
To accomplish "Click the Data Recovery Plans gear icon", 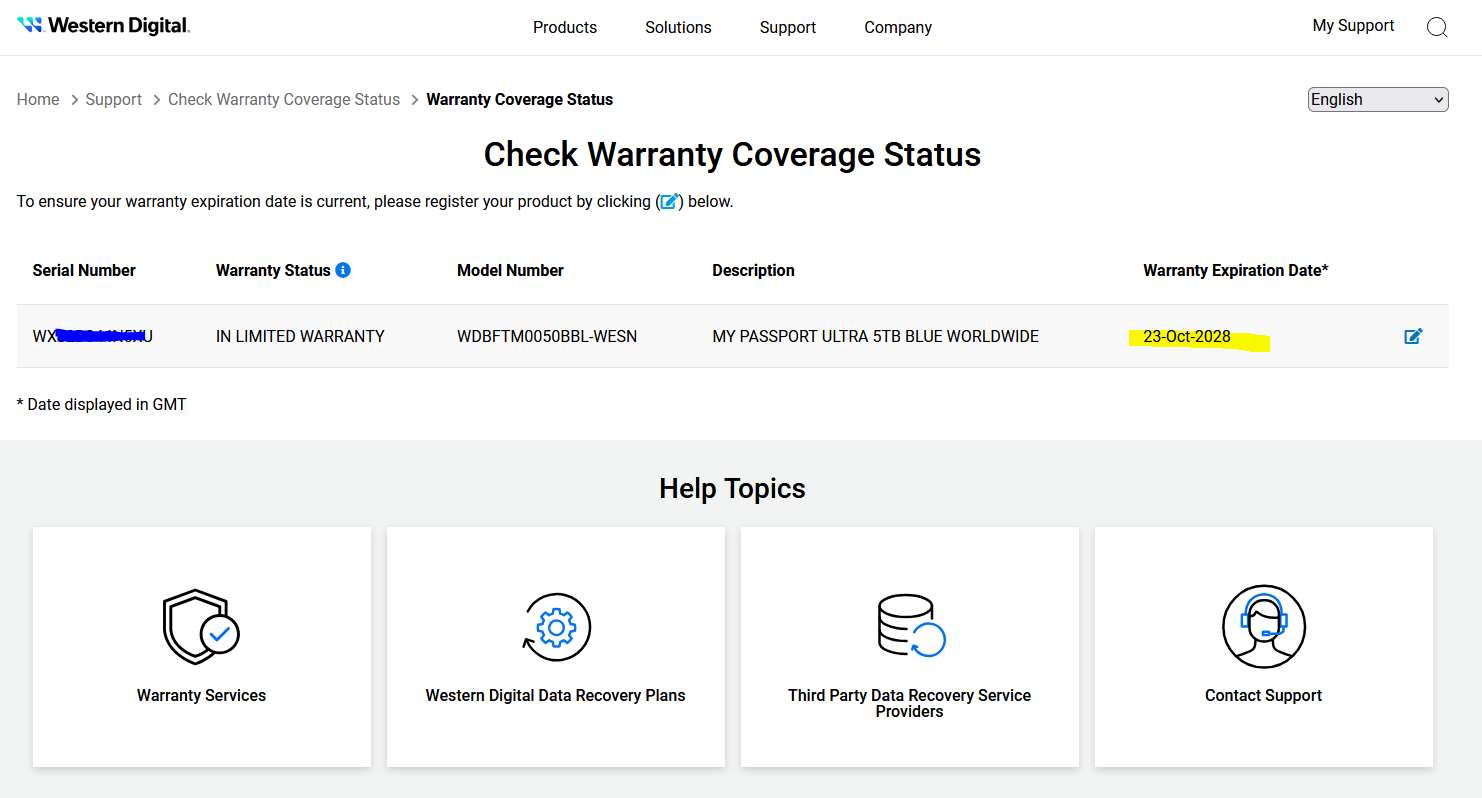I will click(x=556, y=627).
